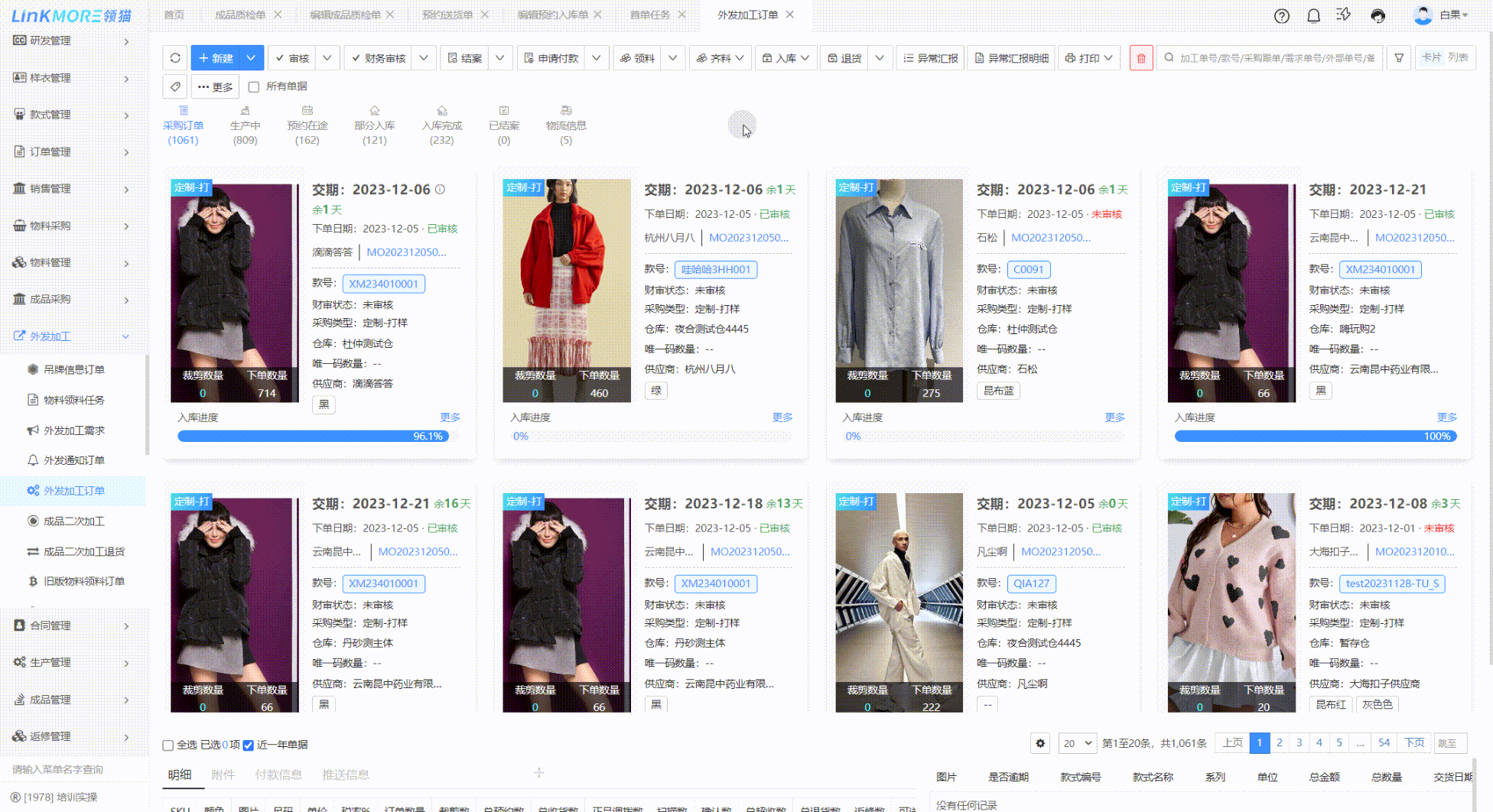Viewport: 1493px width, 812px height.
Task: Open the help question mark icon
Action: click(x=1282, y=15)
